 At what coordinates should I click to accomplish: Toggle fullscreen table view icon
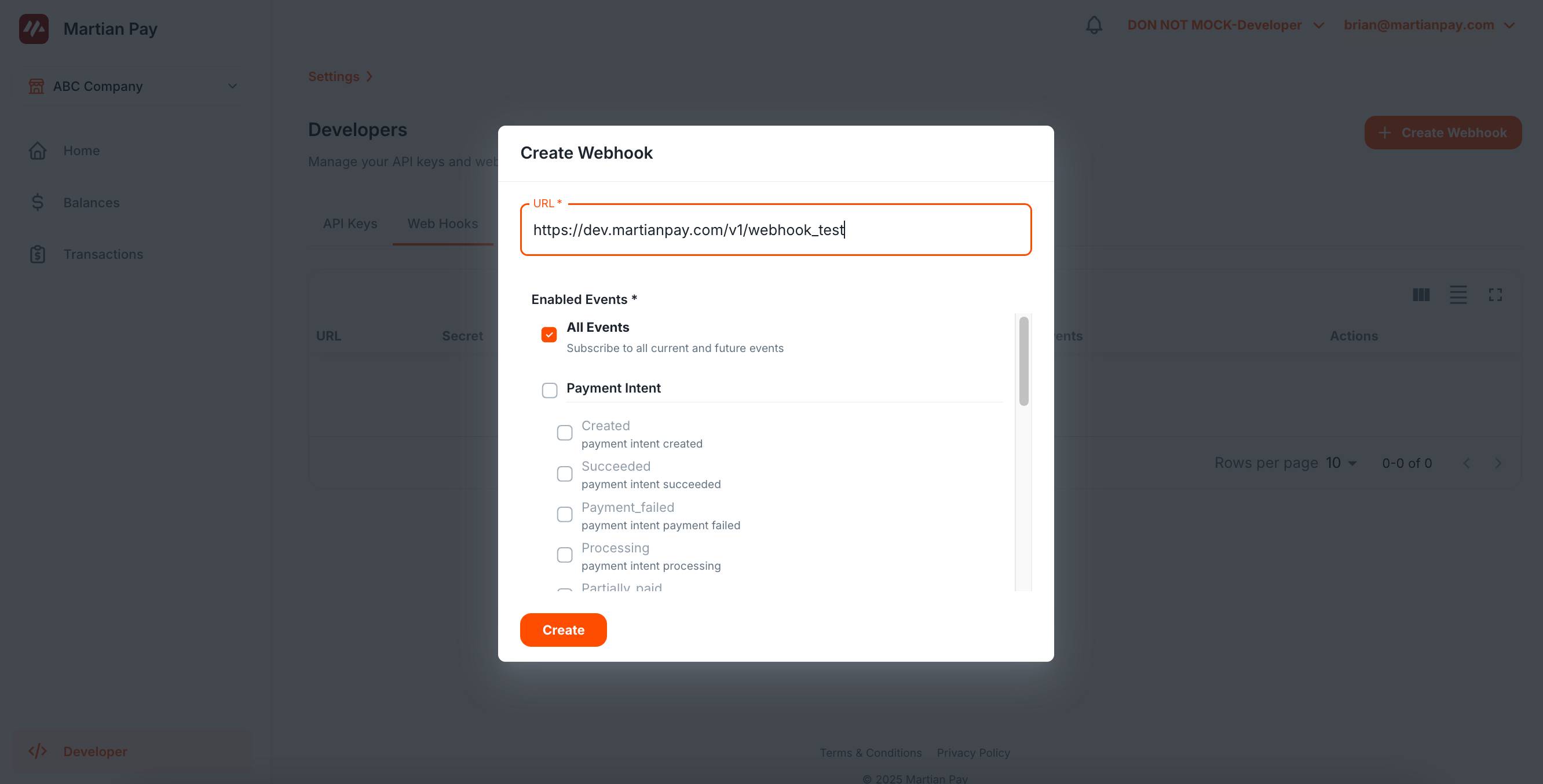tap(1495, 295)
